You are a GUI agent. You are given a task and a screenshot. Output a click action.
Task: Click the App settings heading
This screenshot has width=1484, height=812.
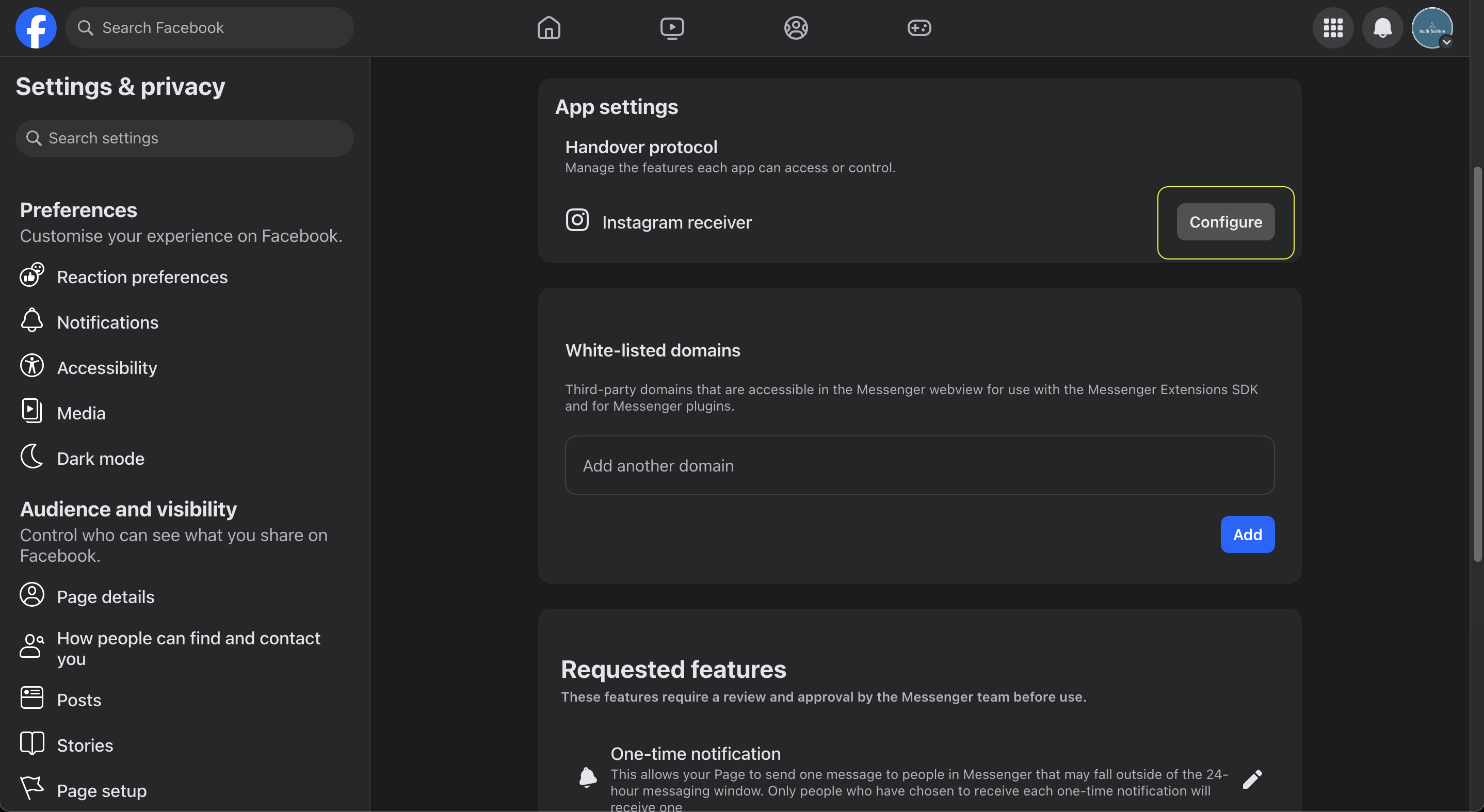617,107
